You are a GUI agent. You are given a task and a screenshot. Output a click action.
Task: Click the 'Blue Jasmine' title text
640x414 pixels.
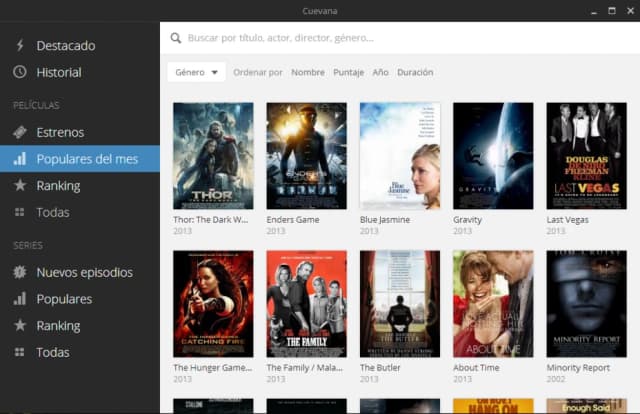(385, 220)
